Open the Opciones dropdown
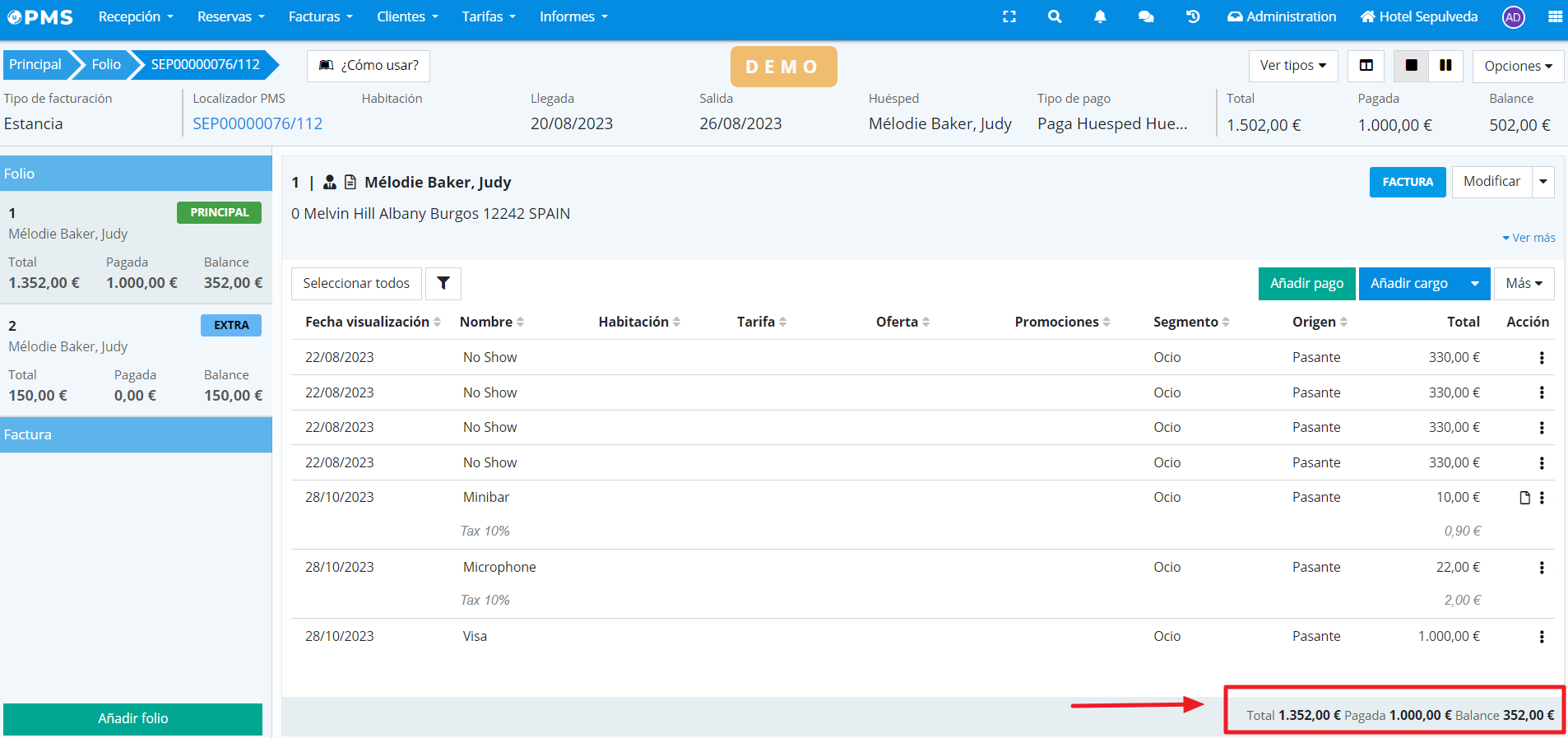This screenshot has height=738, width=1568. [1518, 66]
